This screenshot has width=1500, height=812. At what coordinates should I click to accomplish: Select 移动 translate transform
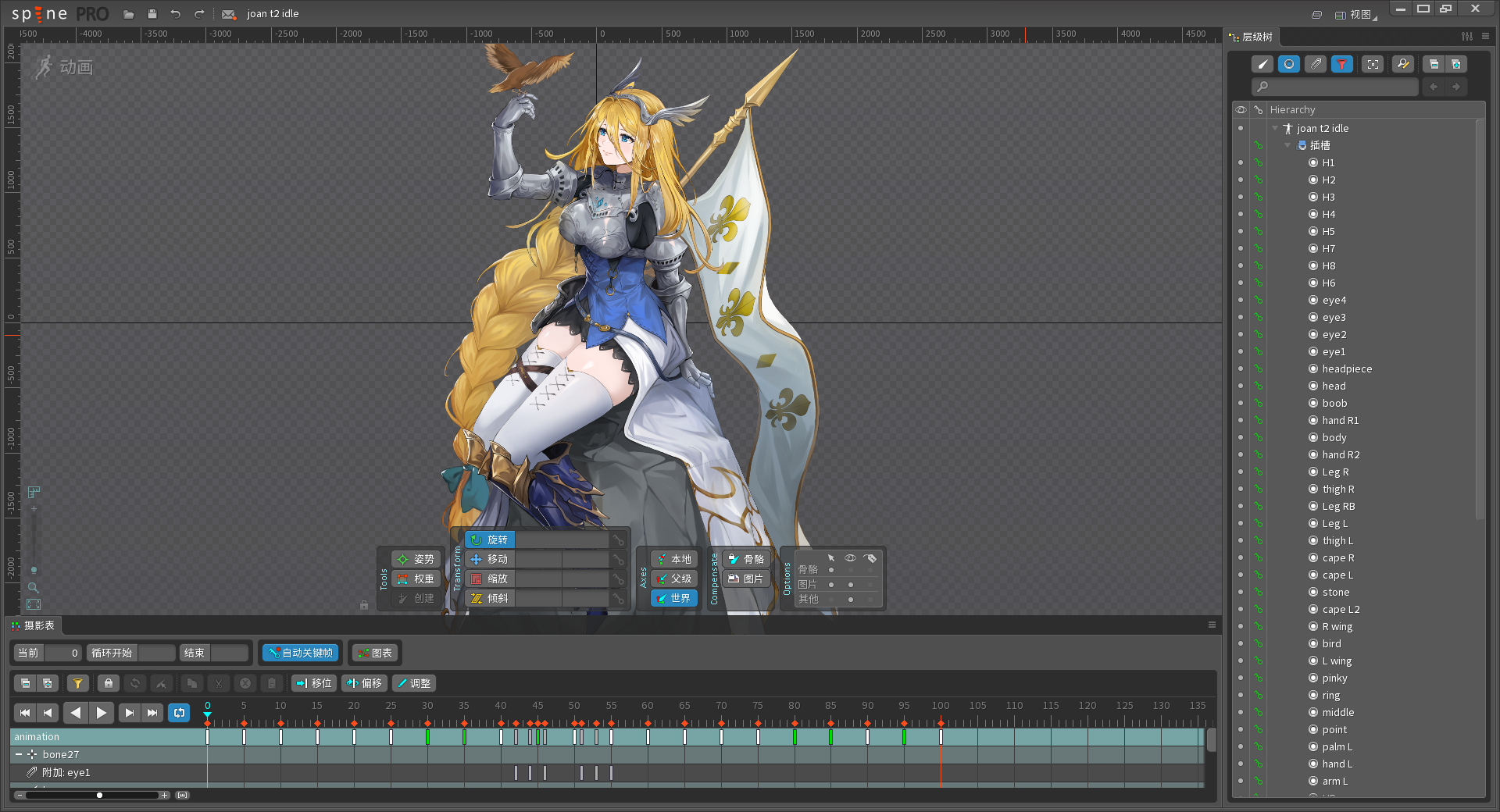point(490,559)
